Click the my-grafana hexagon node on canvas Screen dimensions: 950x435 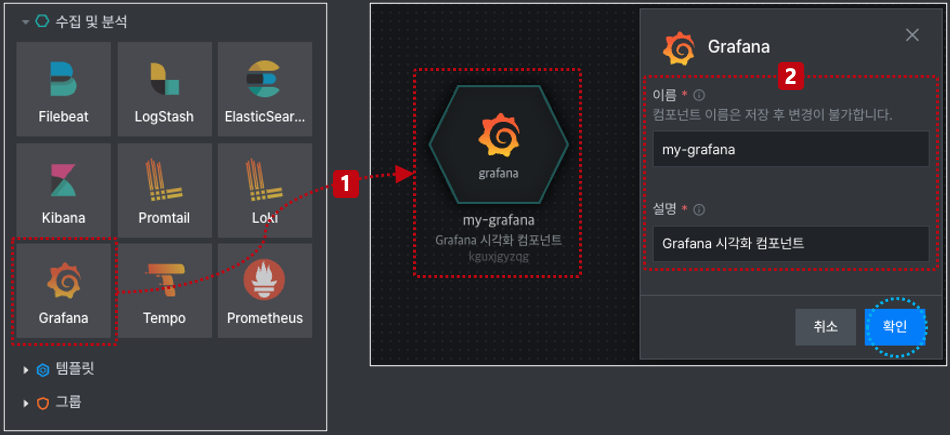[x=498, y=144]
